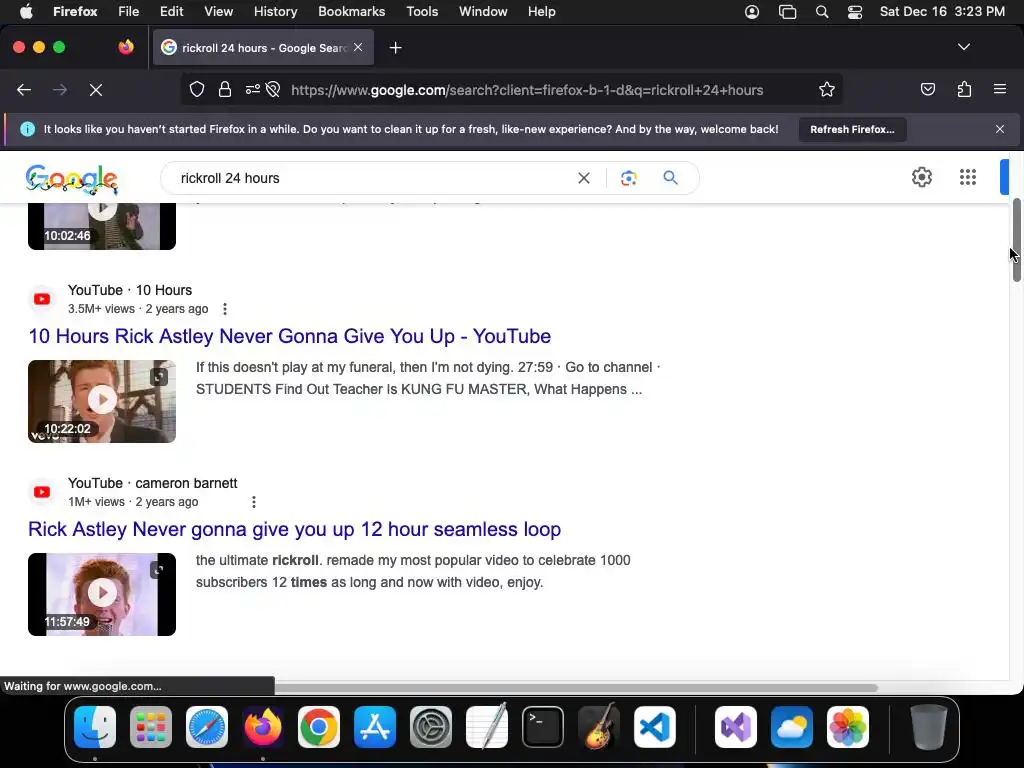Open the Bookmarks menu
1024x768 pixels.
(351, 11)
